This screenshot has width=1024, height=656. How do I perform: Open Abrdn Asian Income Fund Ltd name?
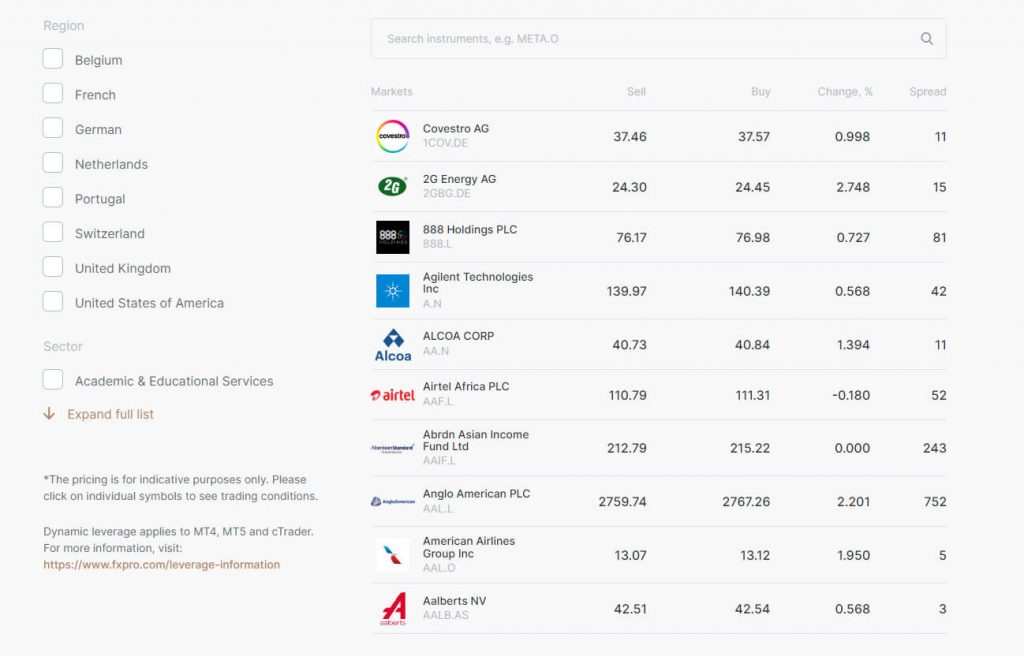point(476,440)
